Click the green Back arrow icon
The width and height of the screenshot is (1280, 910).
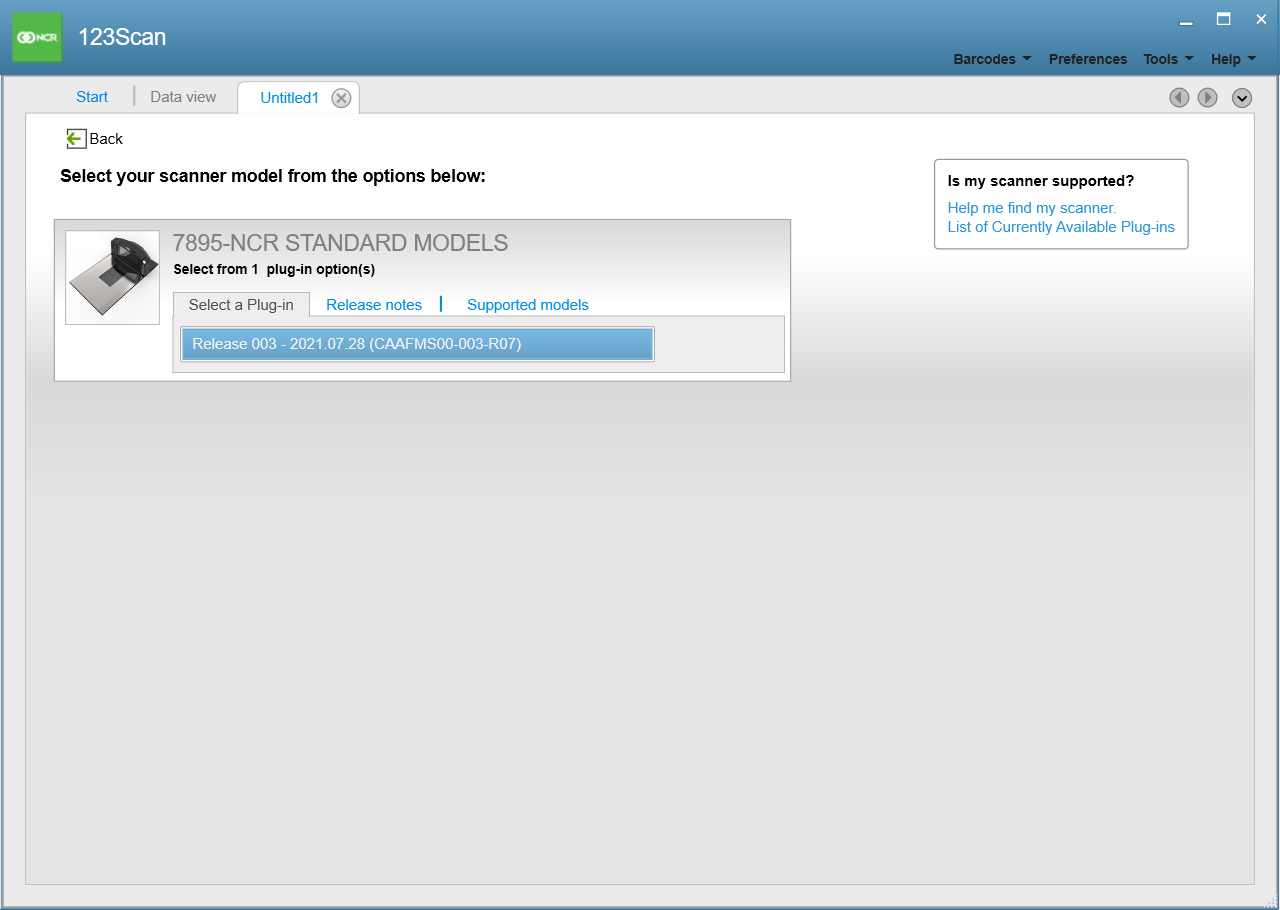(x=76, y=138)
